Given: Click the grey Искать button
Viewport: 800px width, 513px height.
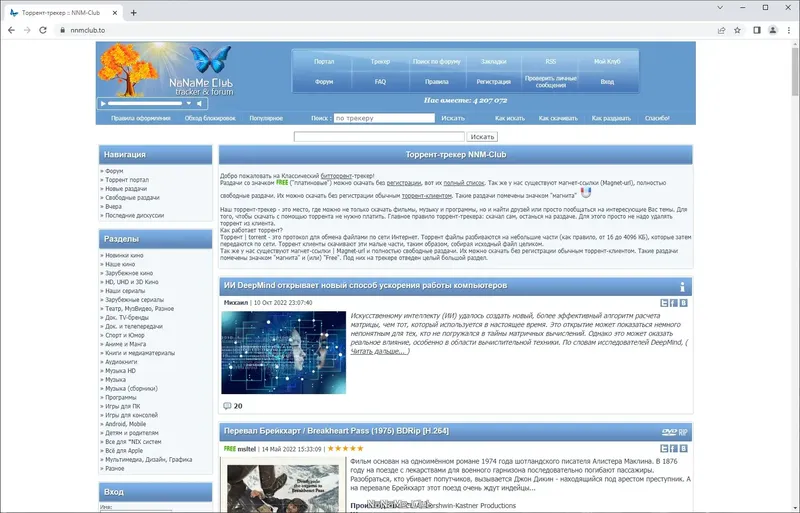Looking at the screenshot, I should 482,137.
